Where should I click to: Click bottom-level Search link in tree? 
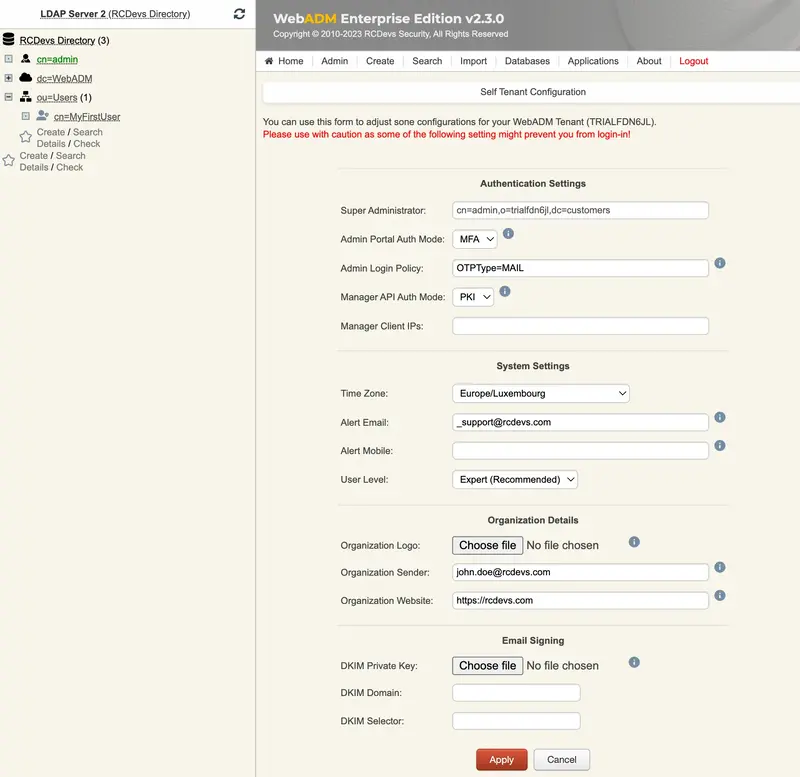point(70,156)
